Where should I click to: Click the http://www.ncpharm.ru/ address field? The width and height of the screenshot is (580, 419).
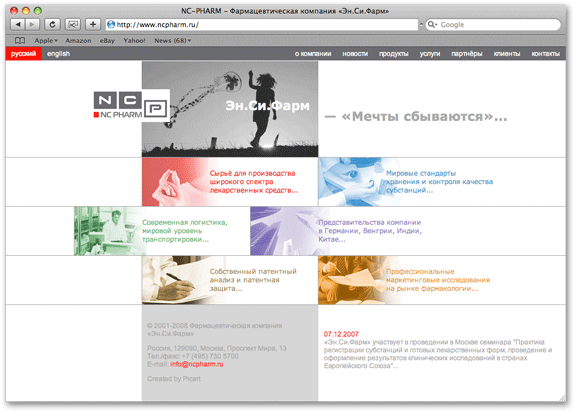pyautogui.click(x=262, y=25)
